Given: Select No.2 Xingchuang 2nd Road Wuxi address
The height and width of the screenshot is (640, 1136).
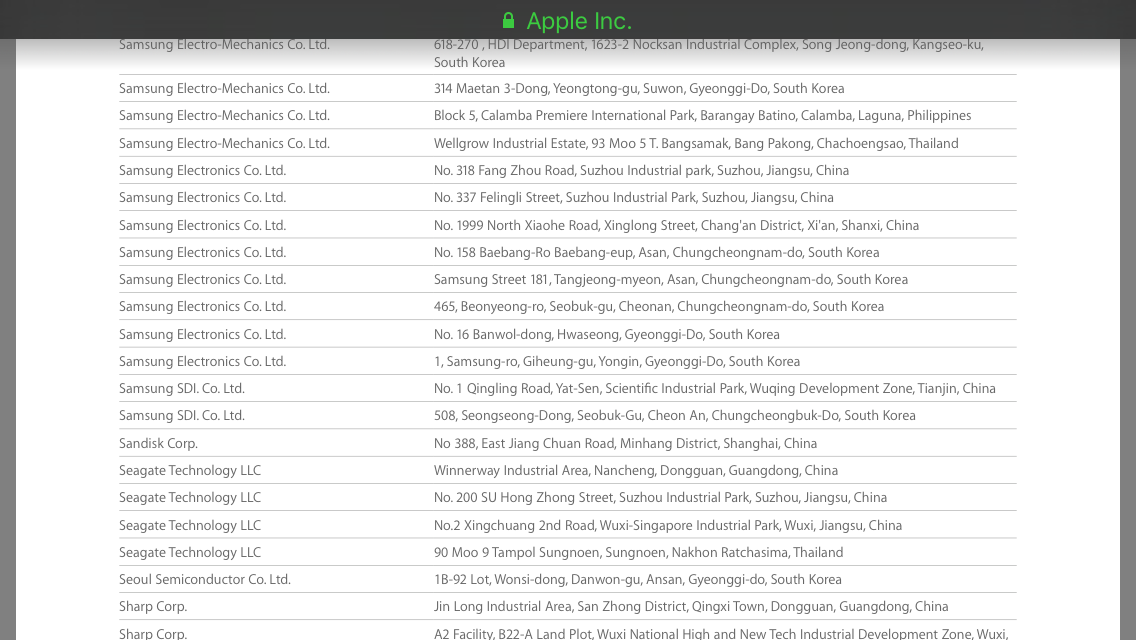Looking at the screenshot, I should tap(668, 525).
